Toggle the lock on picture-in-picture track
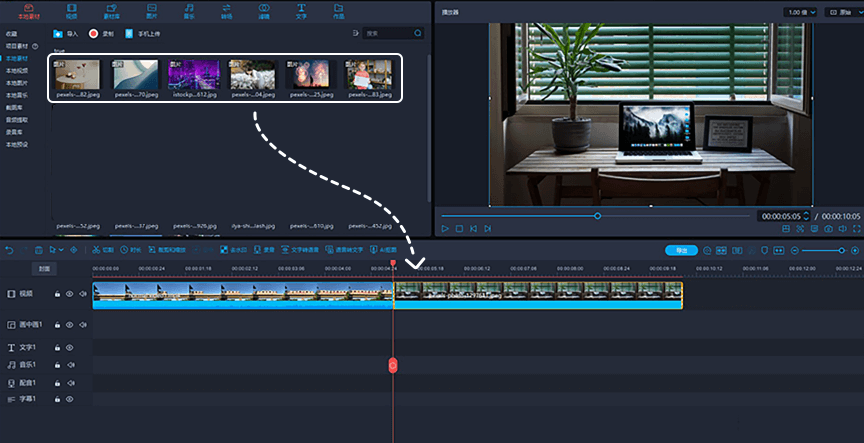This screenshot has width=864, height=443. click(57, 325)
